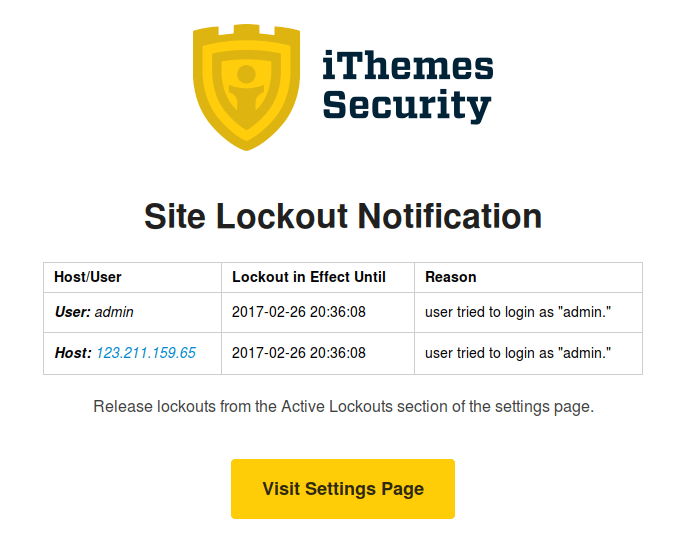Viewport: 686px width, 548px height.
Task: Select the Host/User column header
Action: 88,277
